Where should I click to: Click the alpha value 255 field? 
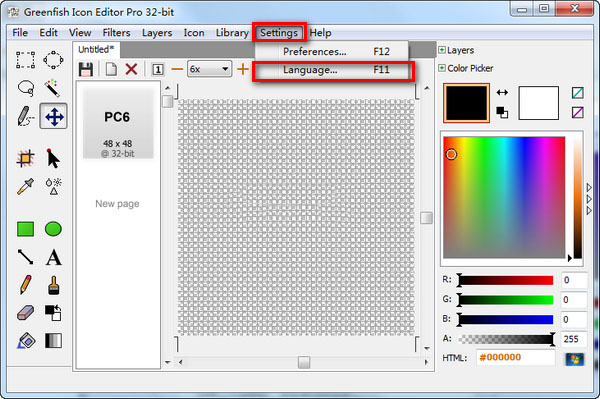tap(574, 339)
